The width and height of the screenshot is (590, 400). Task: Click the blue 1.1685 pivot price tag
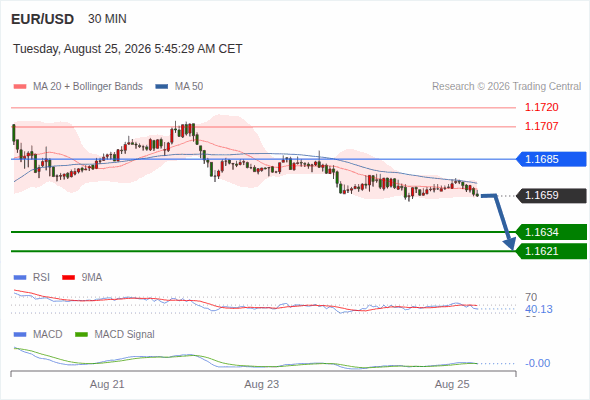click(552, 159)
